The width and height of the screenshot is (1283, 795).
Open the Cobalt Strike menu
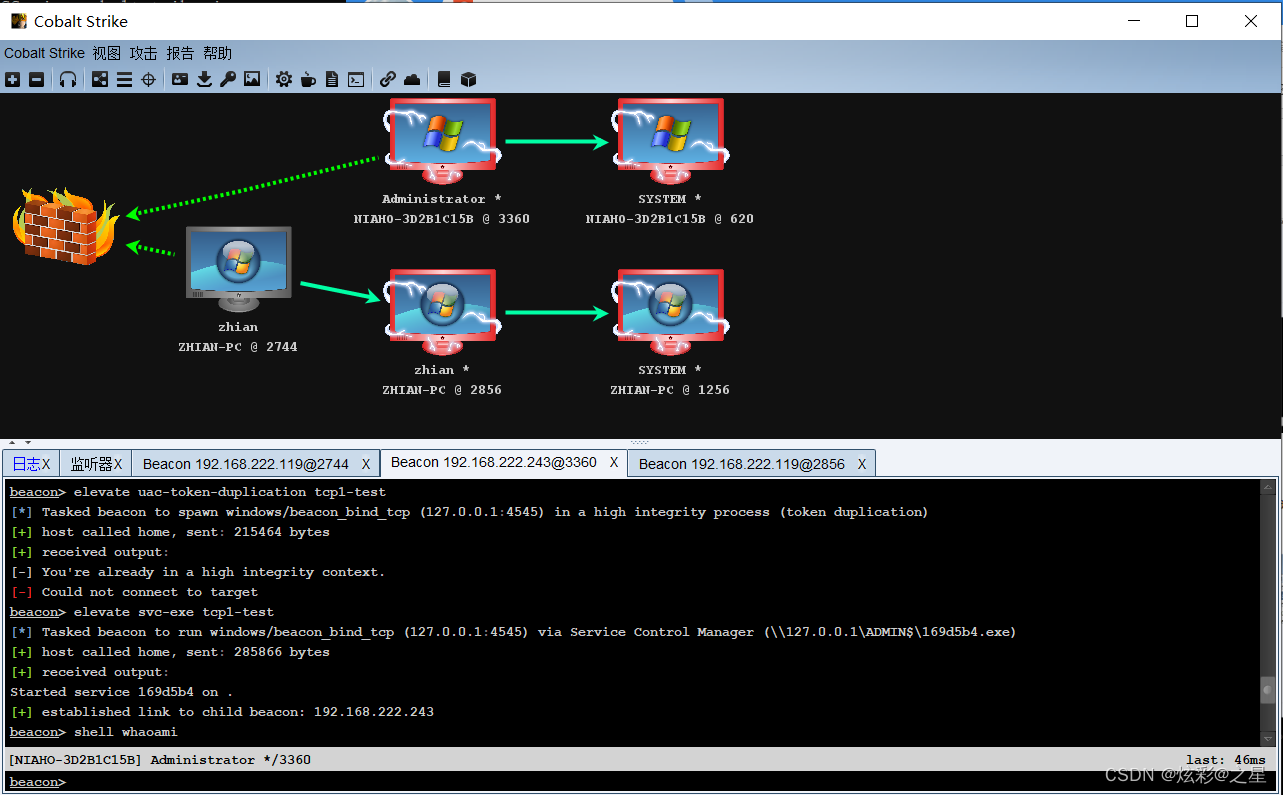point(44,53)
